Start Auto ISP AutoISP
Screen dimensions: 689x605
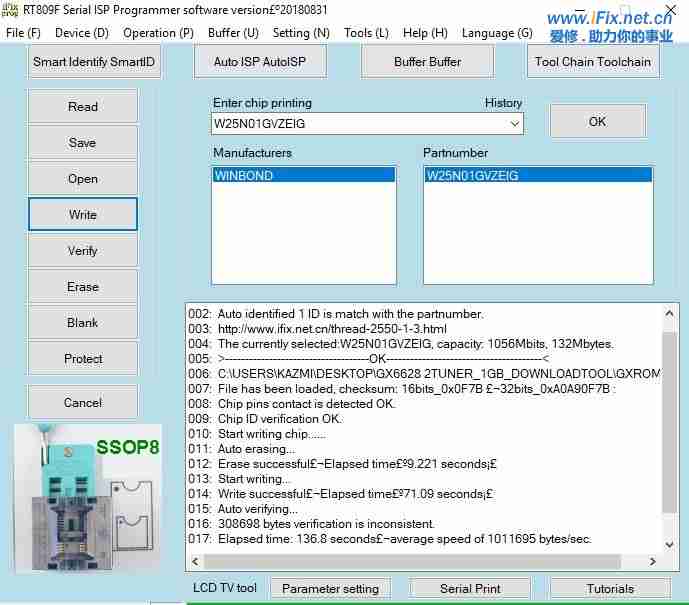coord(260,62)
